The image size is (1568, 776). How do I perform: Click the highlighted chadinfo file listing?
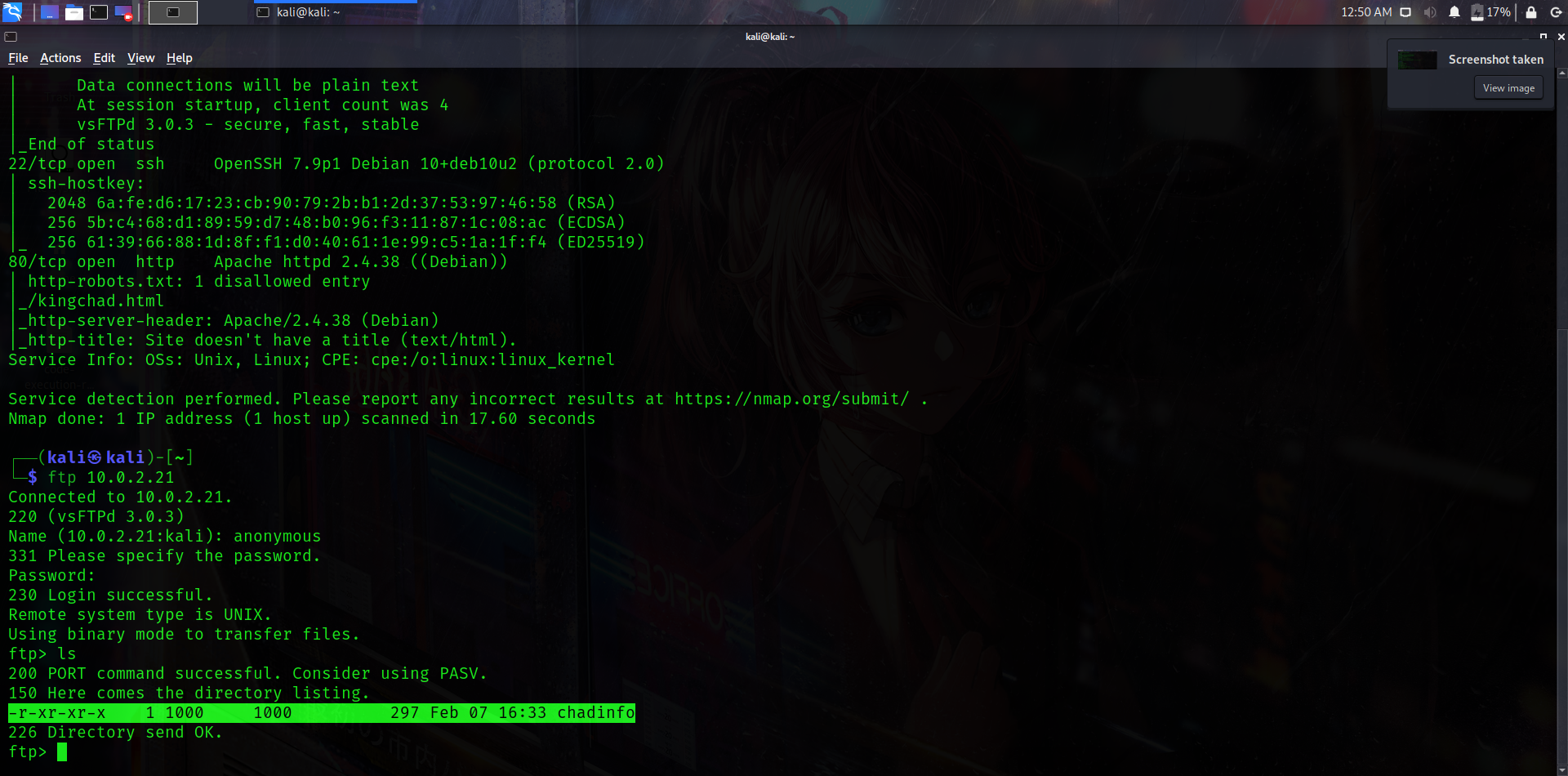point(322,713)
